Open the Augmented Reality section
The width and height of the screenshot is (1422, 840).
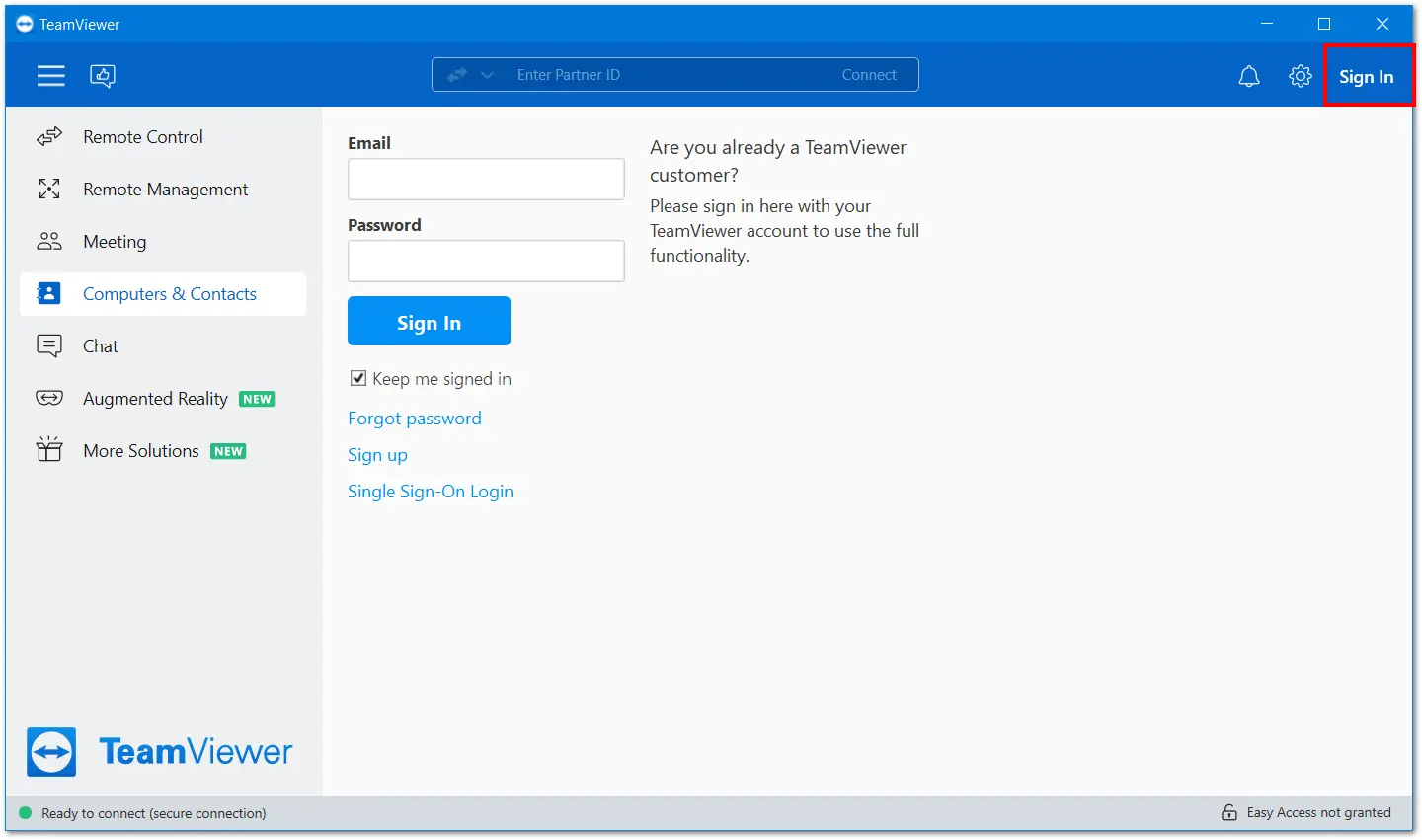click(163, 399)
